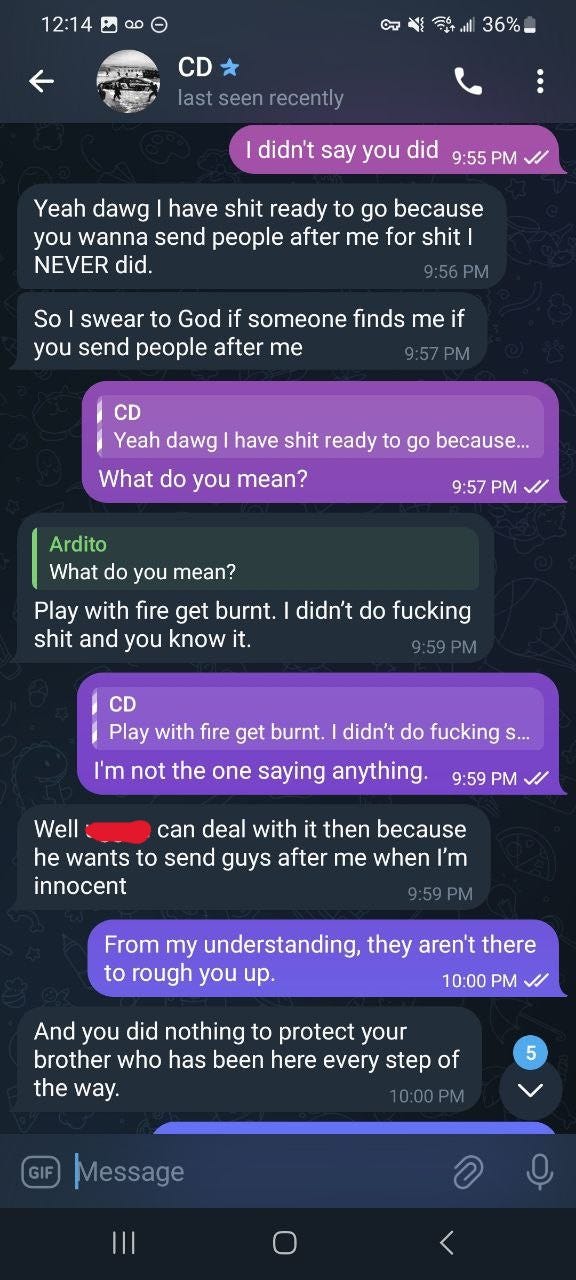
Task: Select message 'And you did nothing to protect'
Action: (249, 1060)
